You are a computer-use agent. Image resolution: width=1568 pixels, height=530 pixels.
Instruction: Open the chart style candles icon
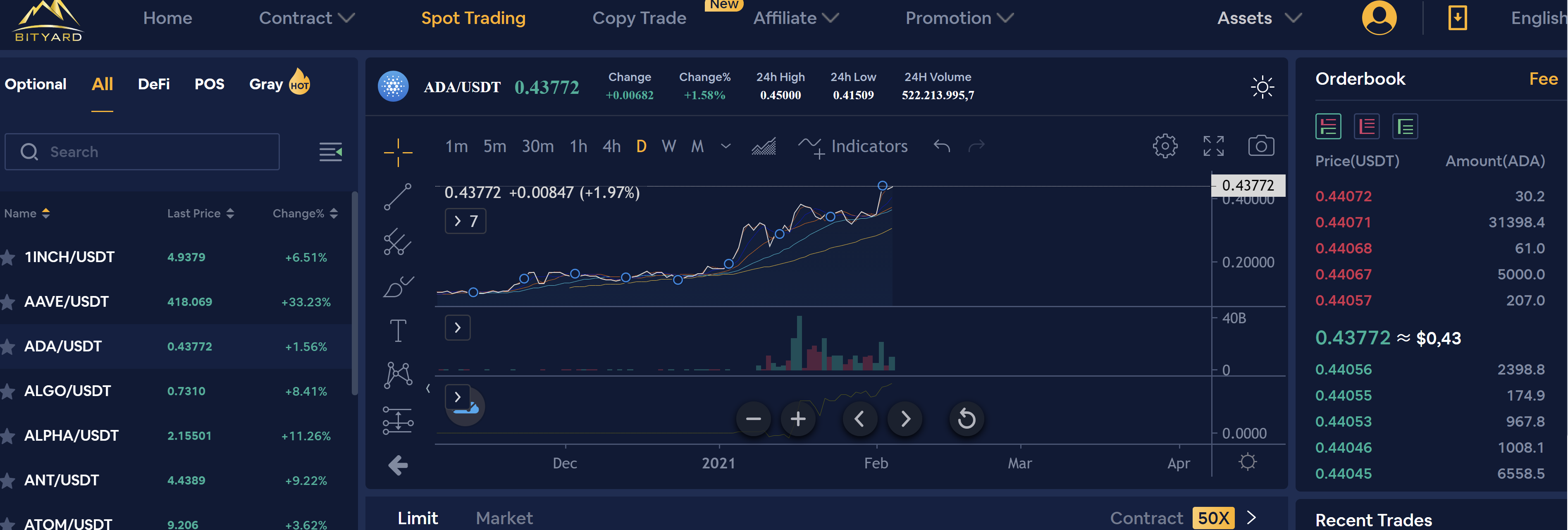pyautogui.click(x=763, y=146)
